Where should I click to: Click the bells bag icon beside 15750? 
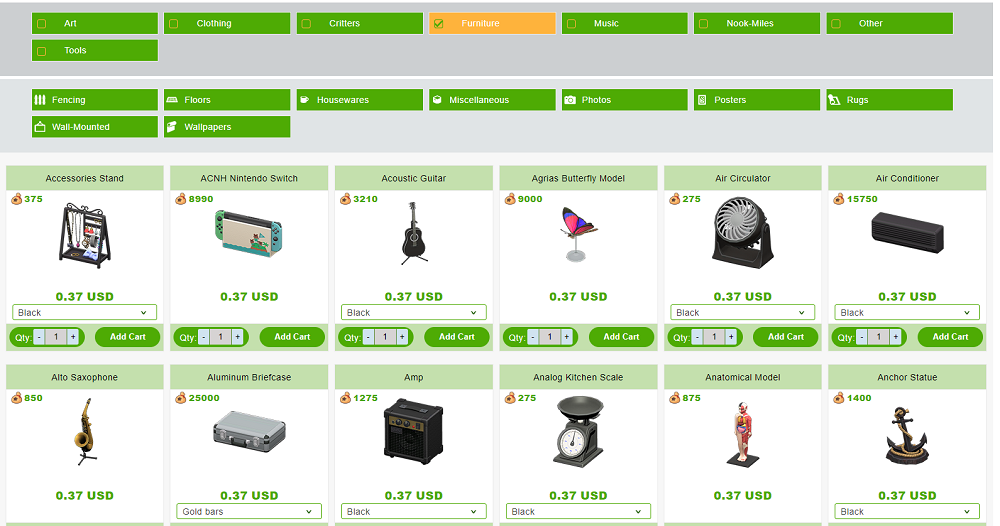[839, 199]
